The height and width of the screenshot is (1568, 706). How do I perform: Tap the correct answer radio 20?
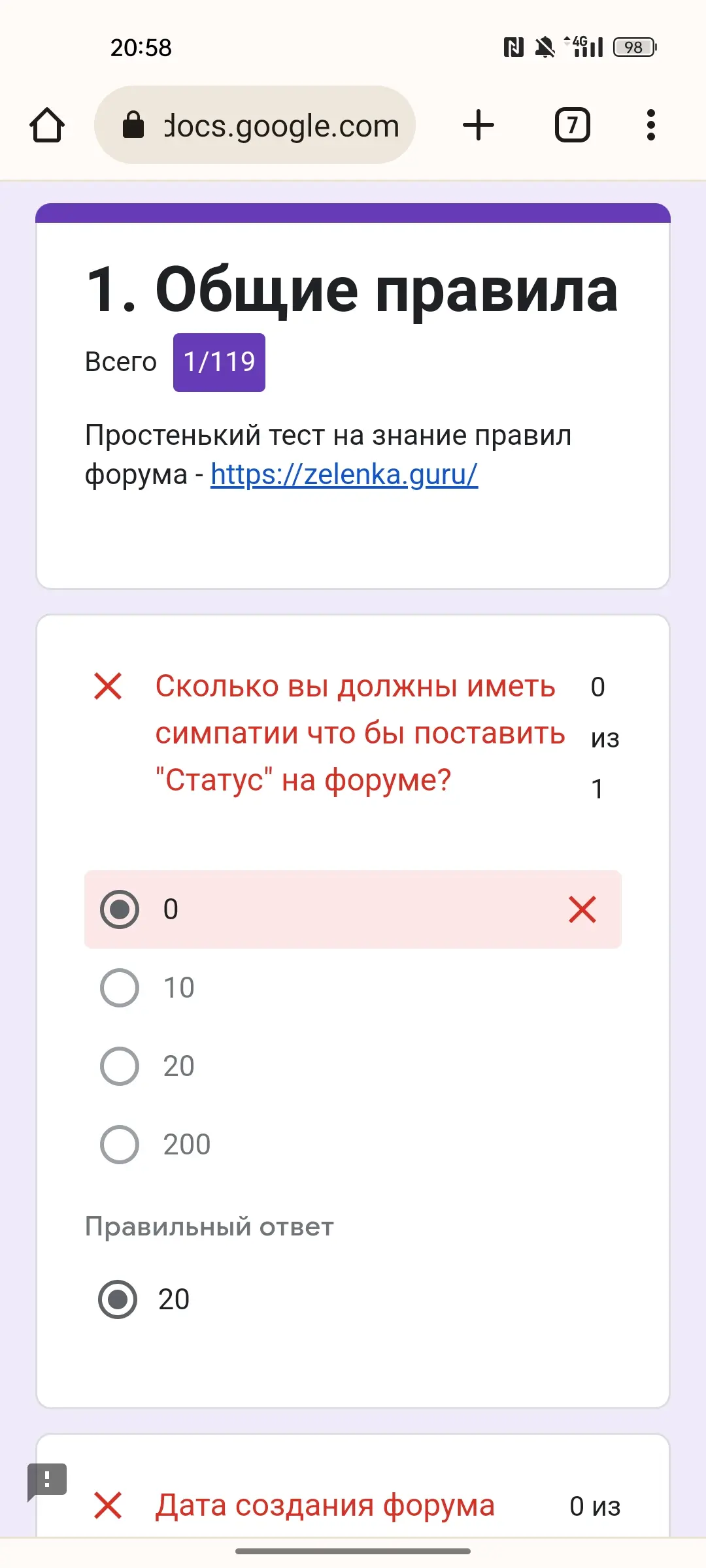click(x=118, y=1299)
